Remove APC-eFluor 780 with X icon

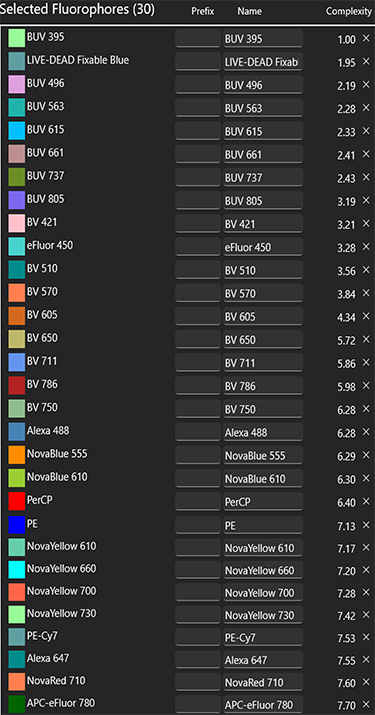(366, 704)
